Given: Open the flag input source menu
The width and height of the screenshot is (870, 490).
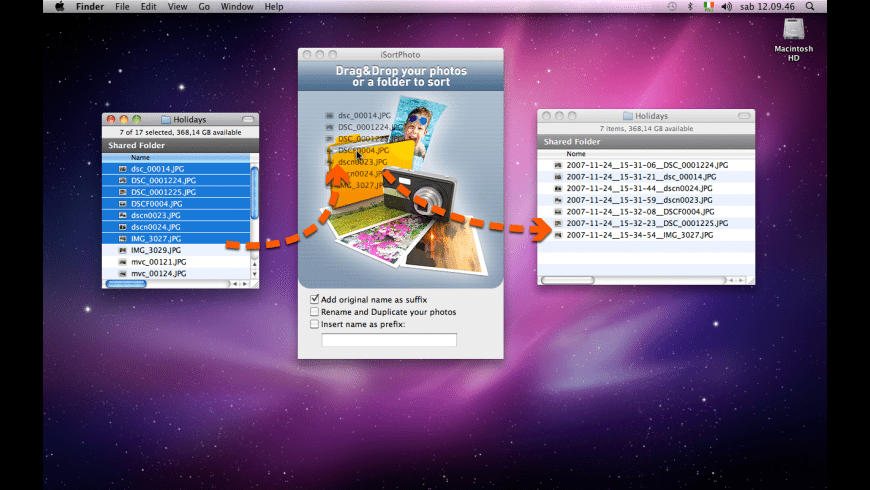Looking at the screenshot, I should (709, 7).
